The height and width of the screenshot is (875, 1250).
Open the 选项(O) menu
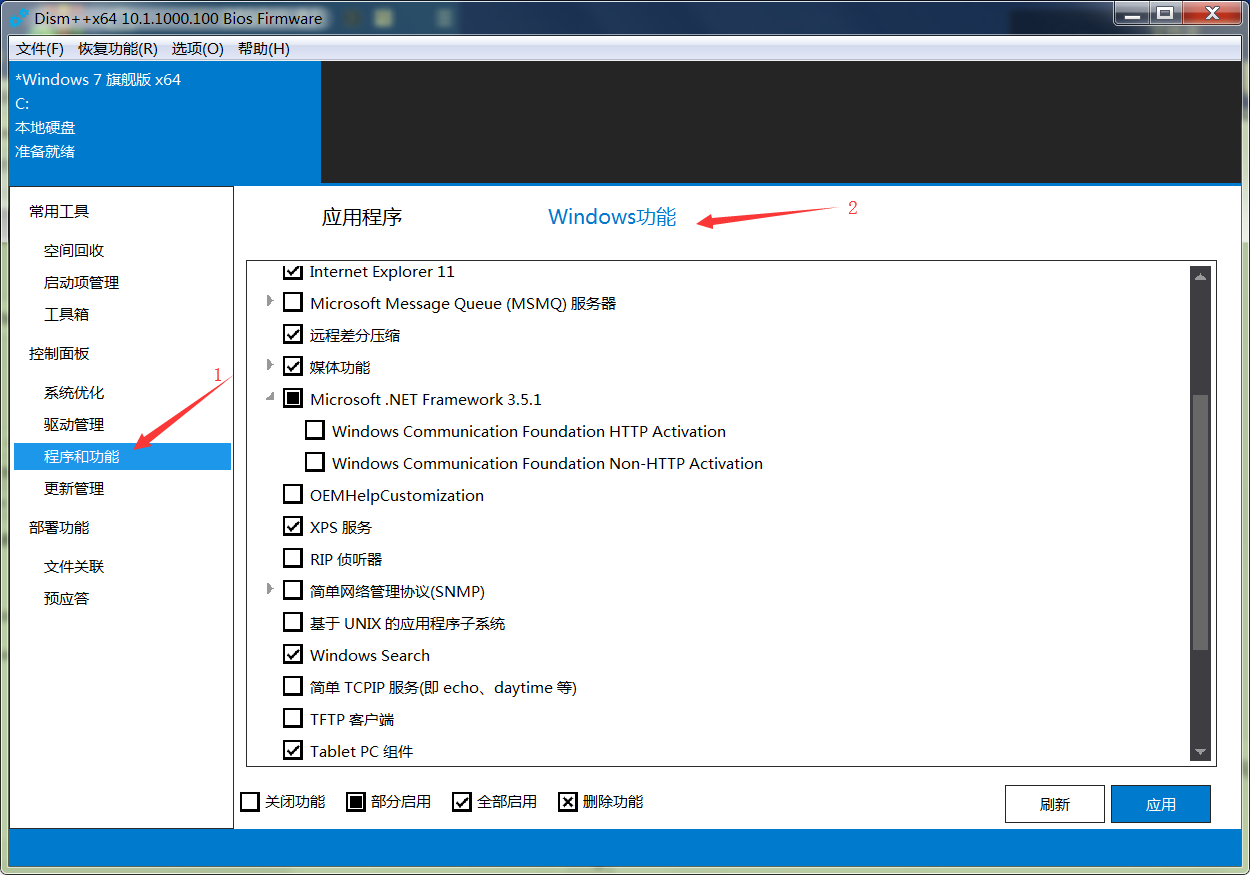coord(197,48)
